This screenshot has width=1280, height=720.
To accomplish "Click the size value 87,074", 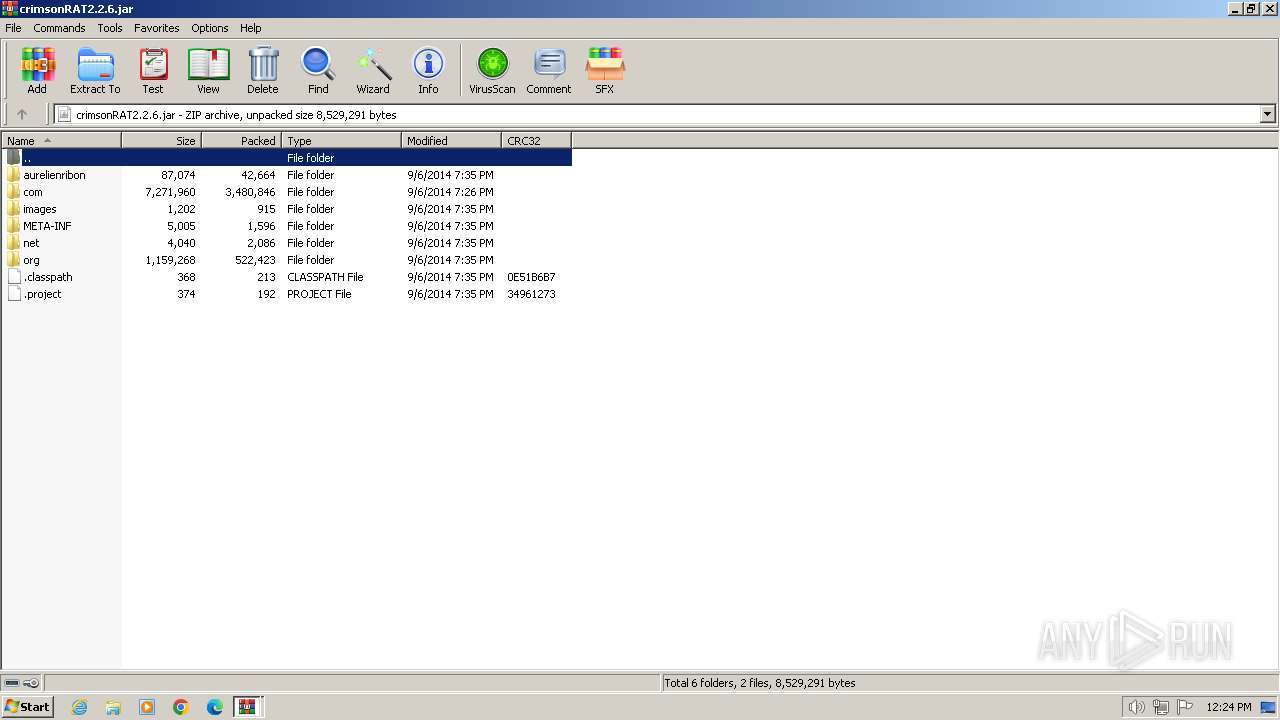I will [x=178, y=175].
